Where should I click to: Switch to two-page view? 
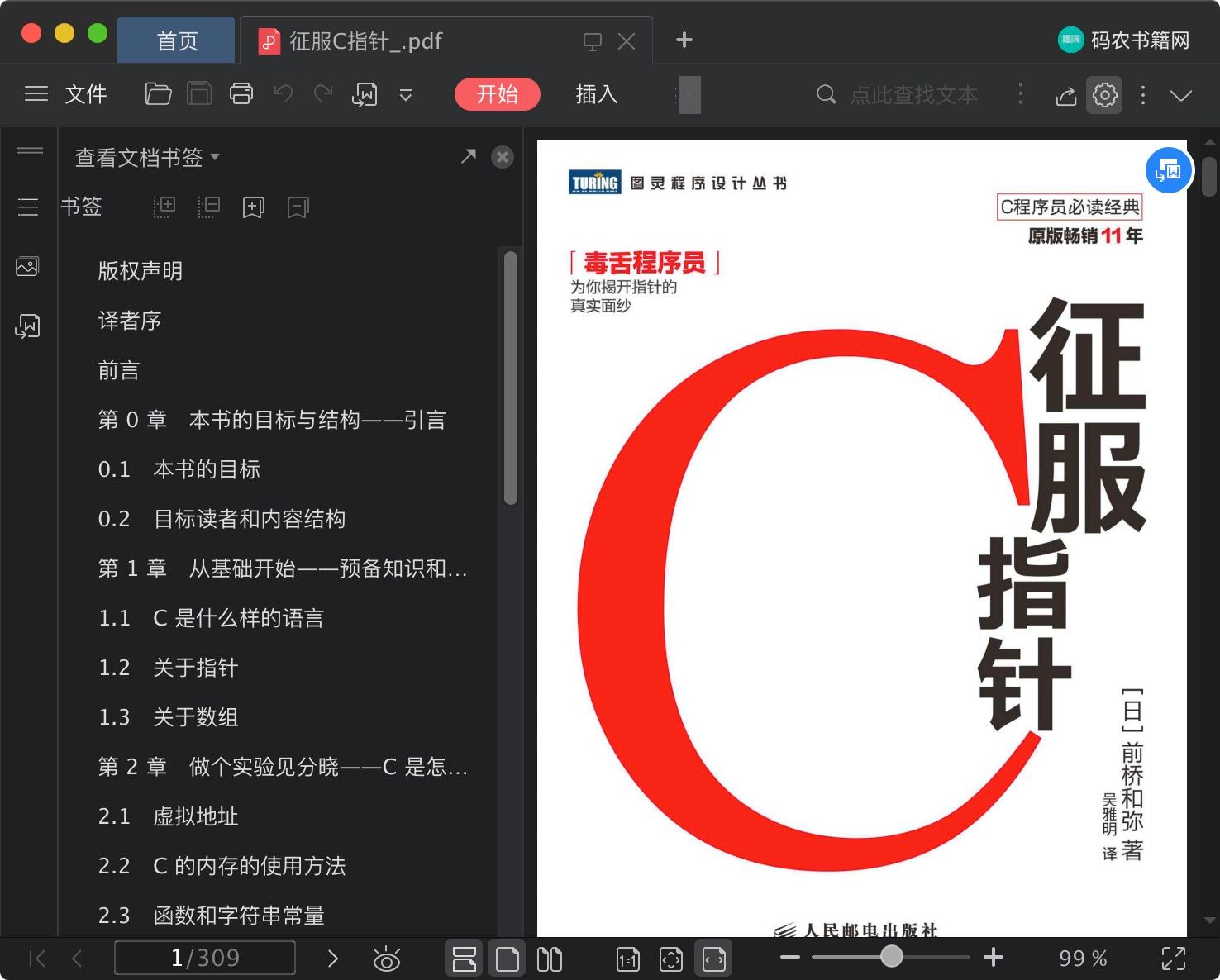point(550,959)
